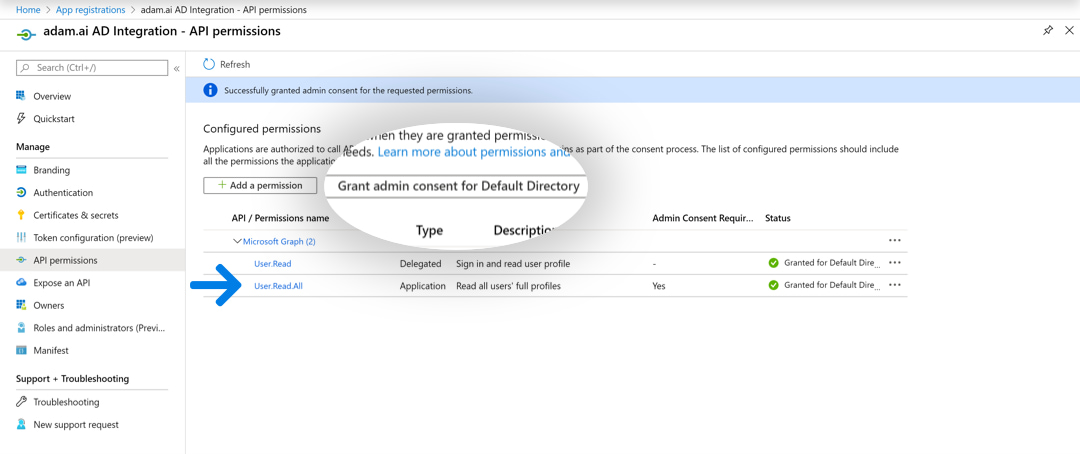Click the Microsoft Graph (2) link
Viewport: 1080px width, 454px height.
(x=279, y=241)
